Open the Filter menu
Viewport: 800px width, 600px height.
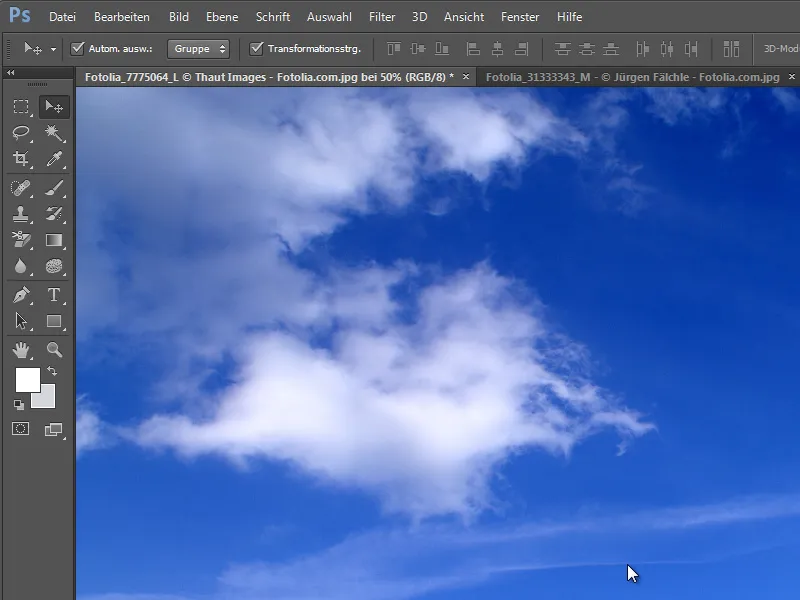[382, 17]
